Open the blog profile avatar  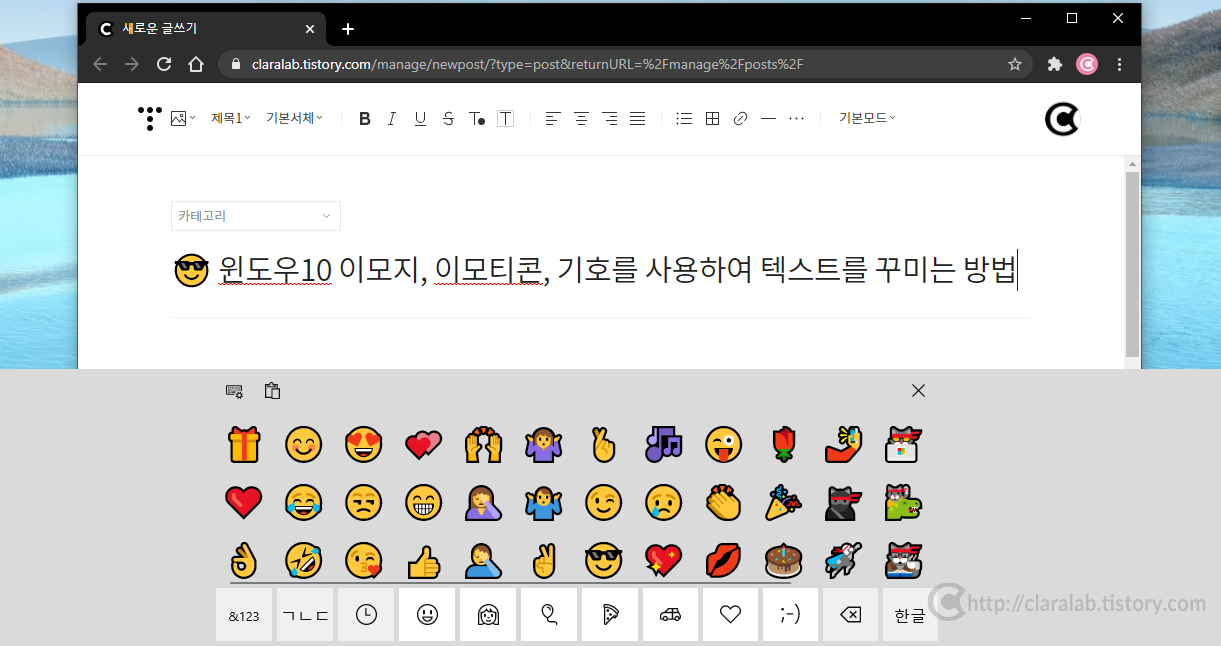click(x=1062, y=120)
